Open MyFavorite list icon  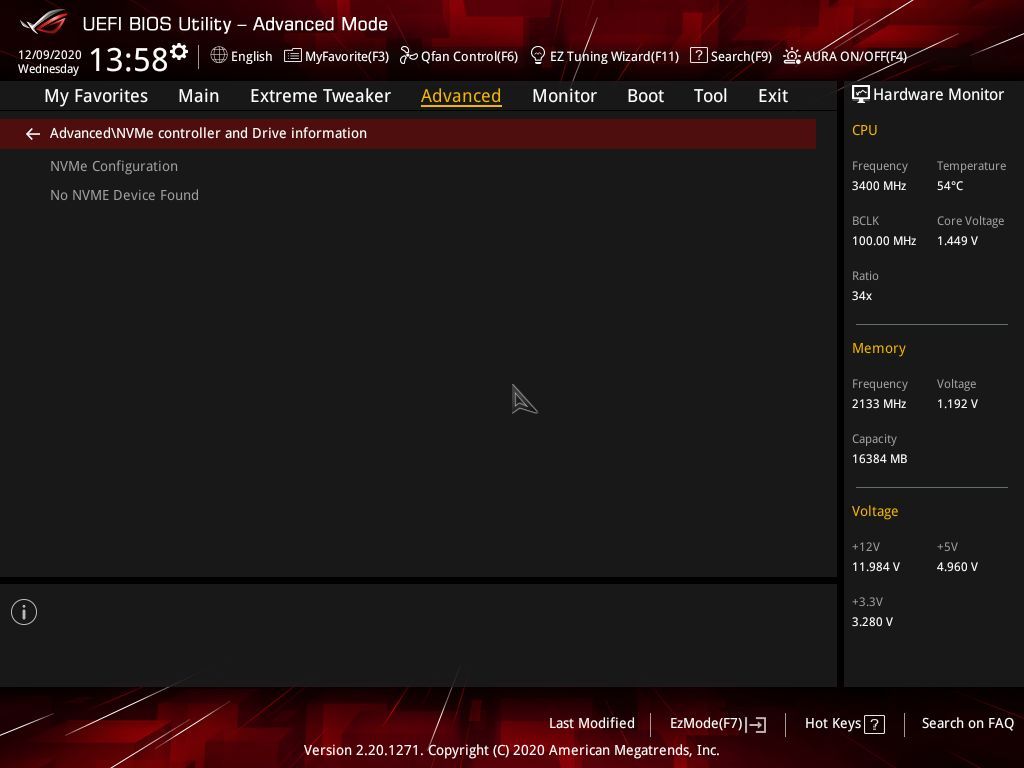point(293,56)
